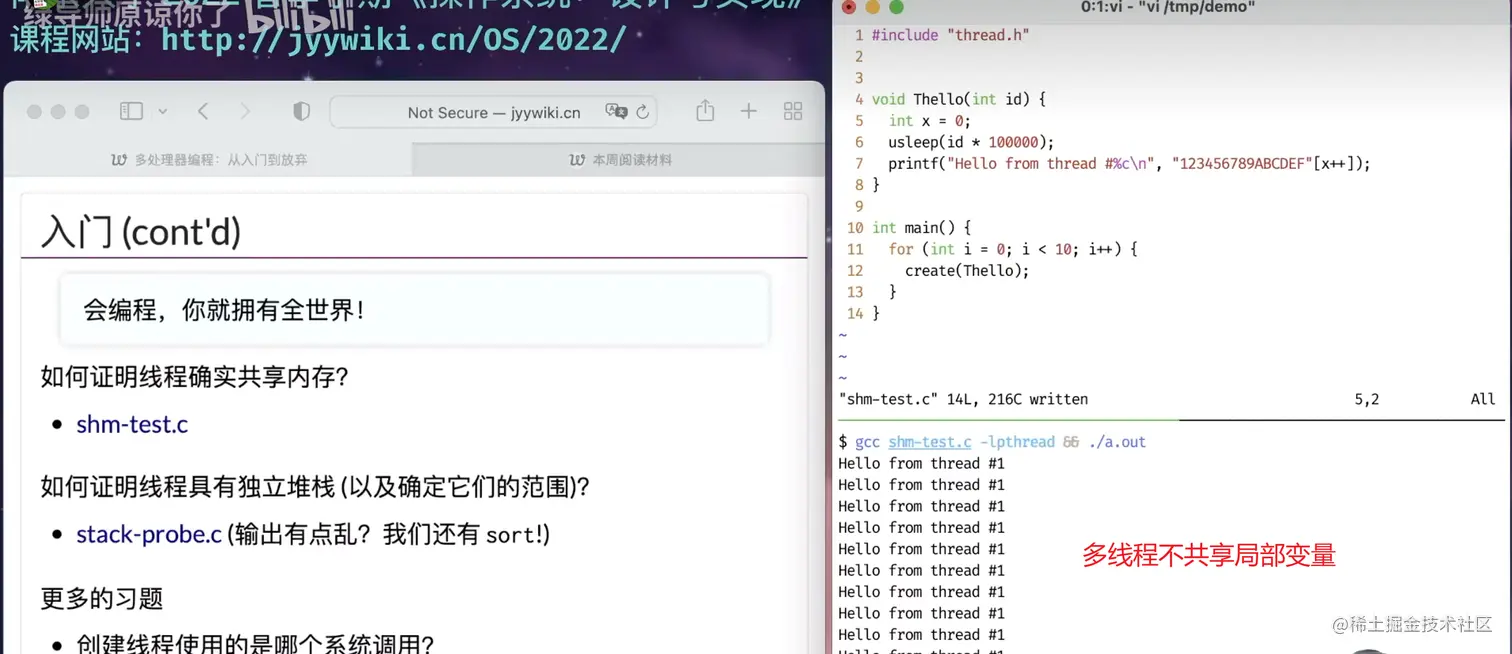Minimize the terminal with yellow button

[872, 7]
